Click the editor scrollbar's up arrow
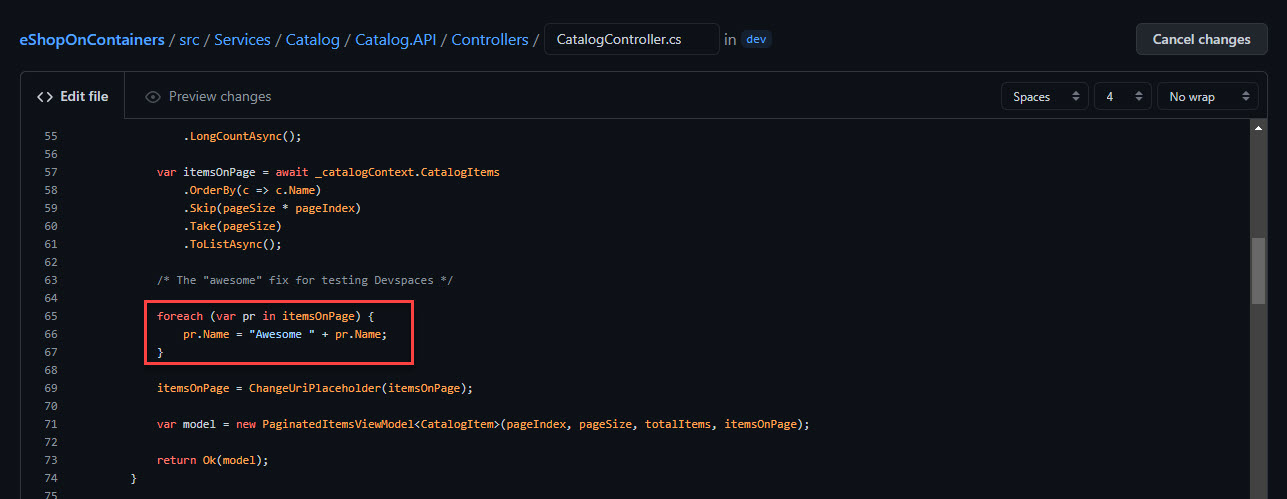 (1258, 128)
